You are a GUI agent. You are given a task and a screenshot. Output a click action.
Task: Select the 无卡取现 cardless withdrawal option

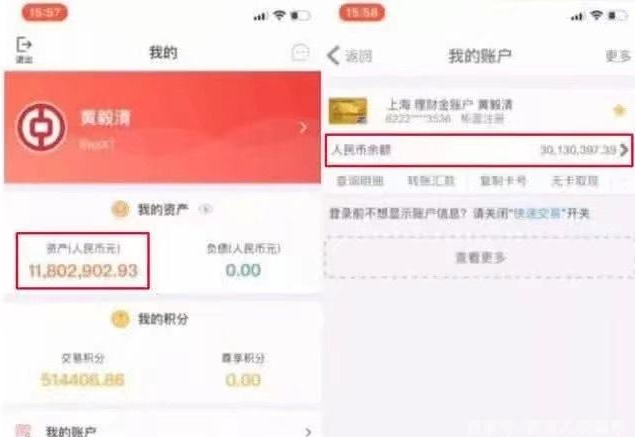575,181
